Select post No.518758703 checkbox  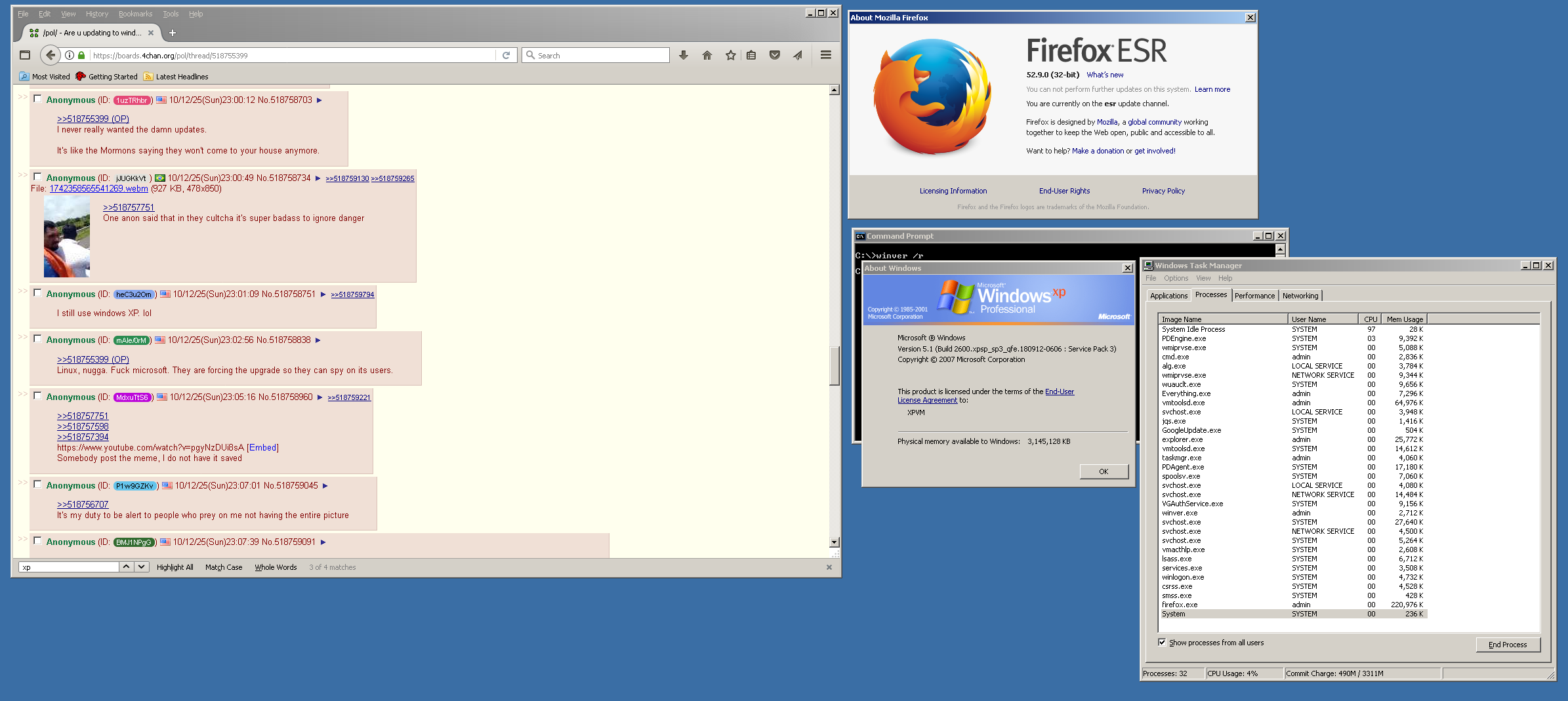pyautogui.click(x=37, y=99)
